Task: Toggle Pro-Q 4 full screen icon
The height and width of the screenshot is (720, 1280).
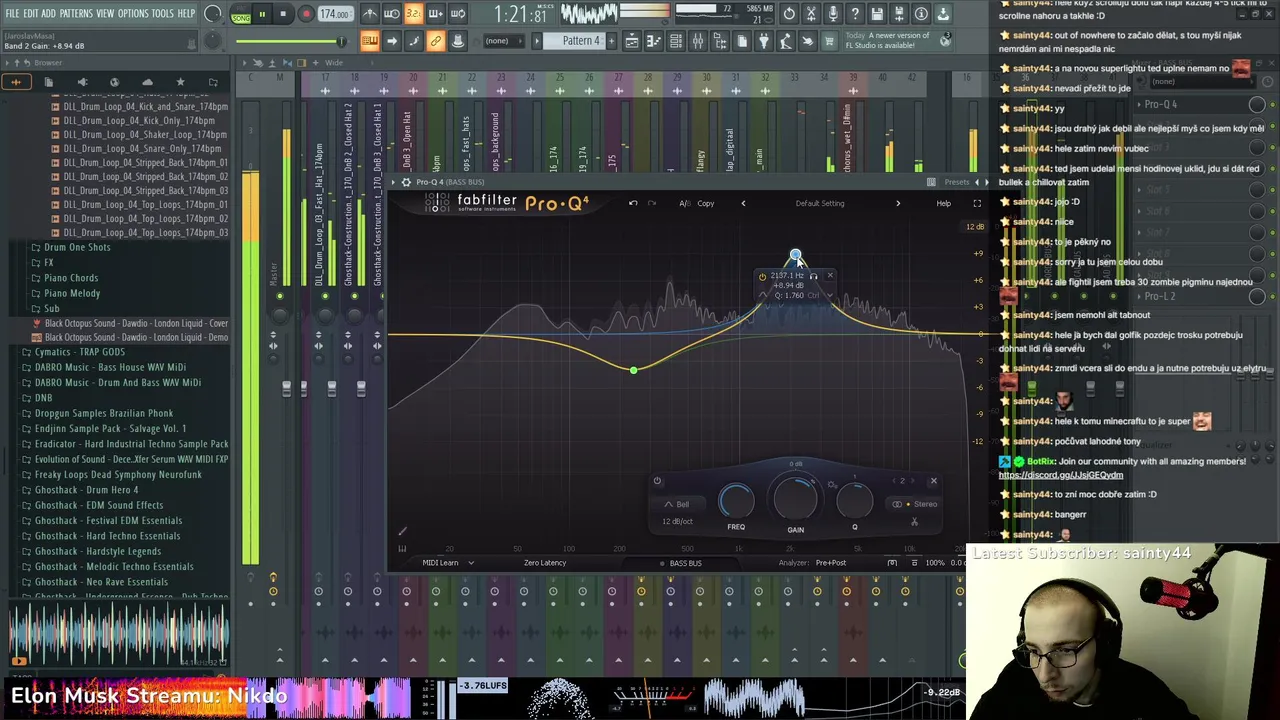Action: click(977, 203)
